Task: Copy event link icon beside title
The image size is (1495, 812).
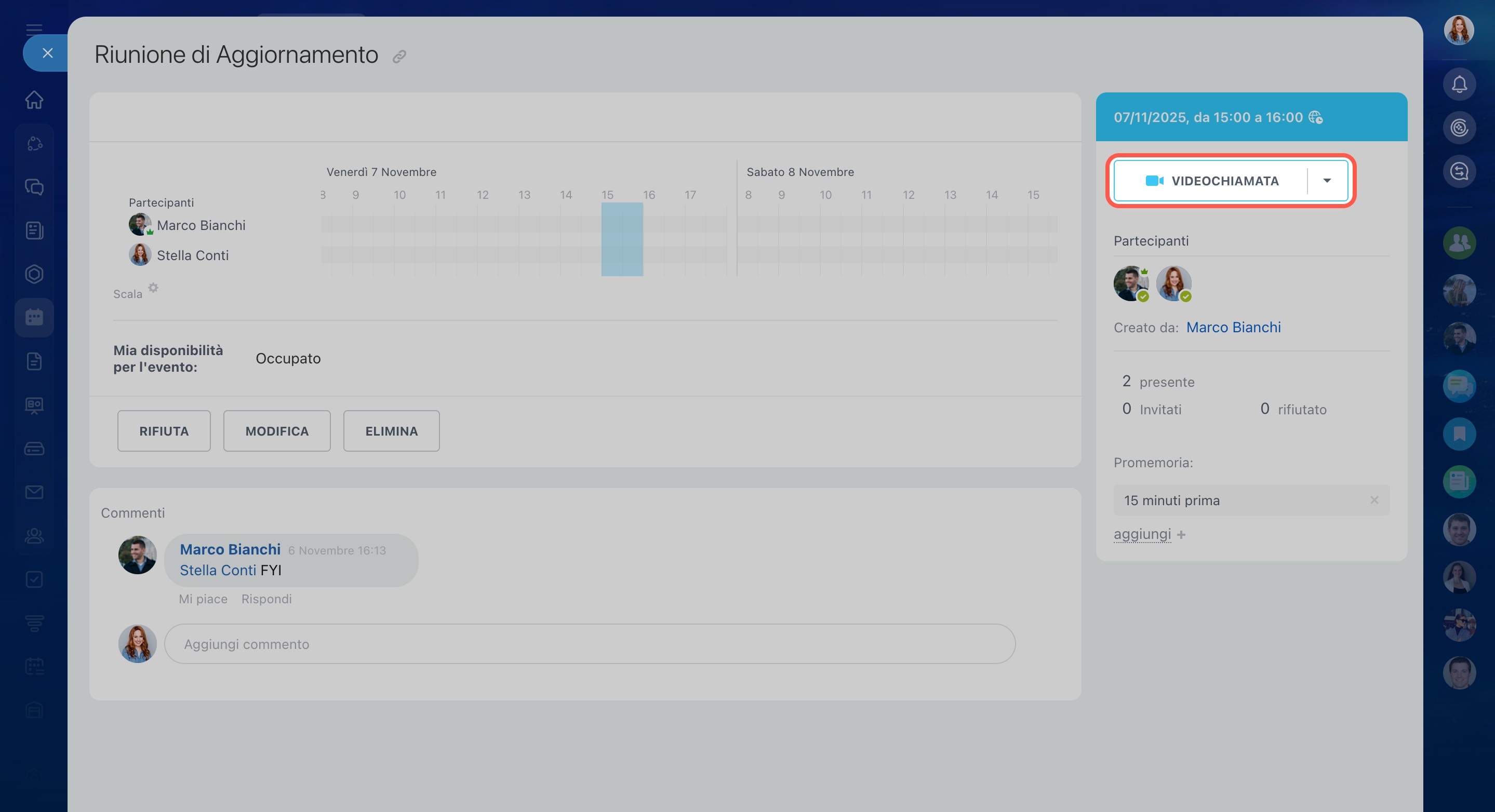Action: coord(399,57)
